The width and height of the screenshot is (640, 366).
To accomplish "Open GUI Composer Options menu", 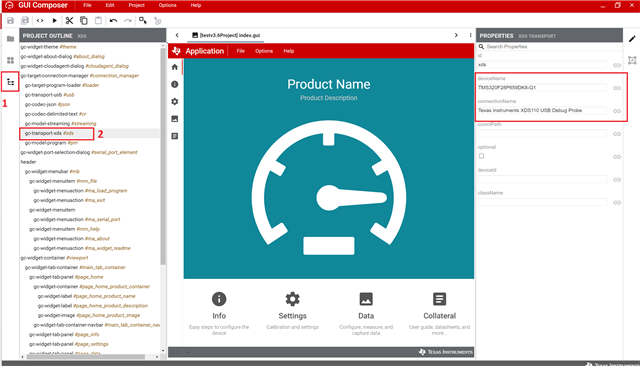I will 167,5.
